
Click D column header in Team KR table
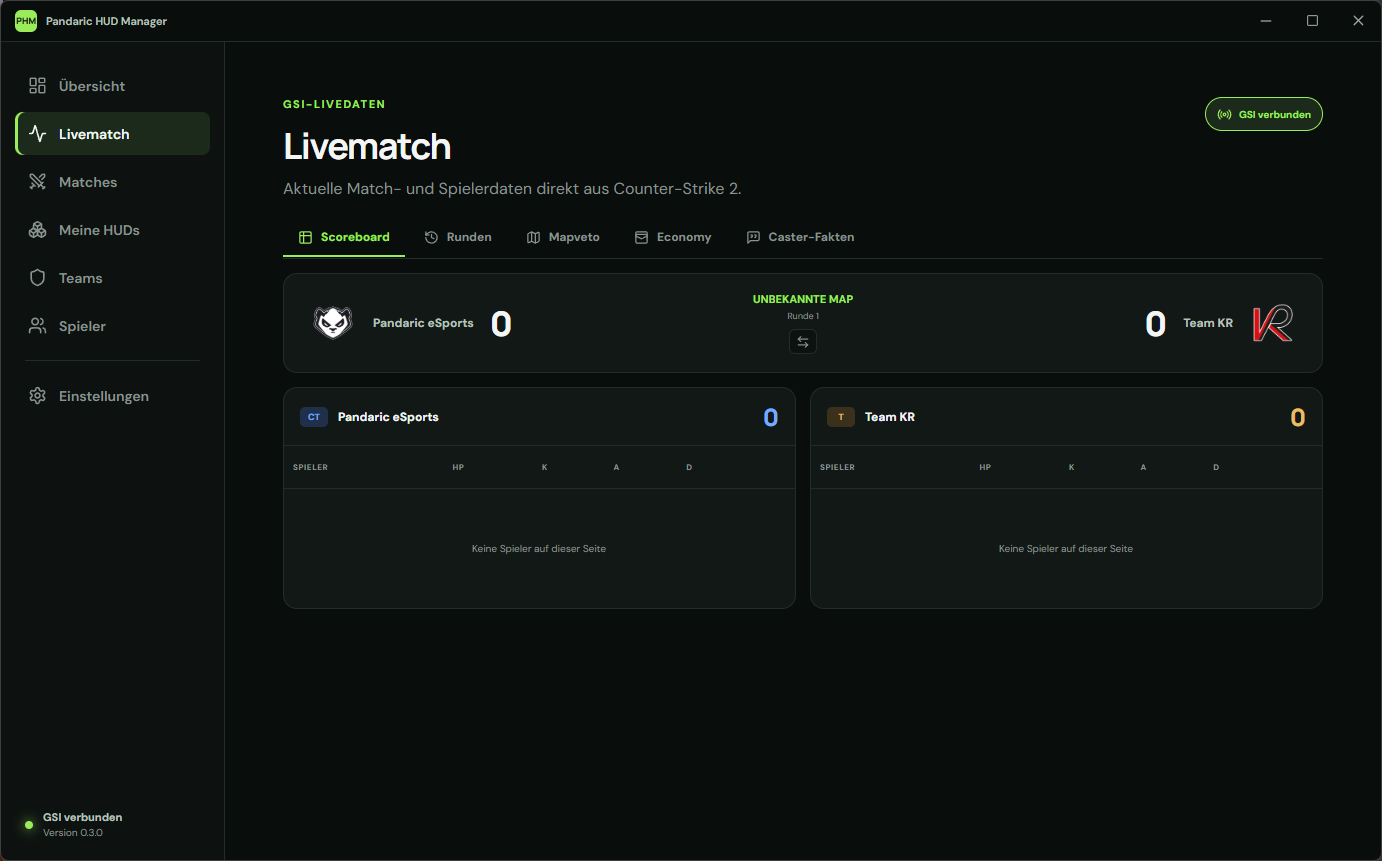[x=1216, y=467]
